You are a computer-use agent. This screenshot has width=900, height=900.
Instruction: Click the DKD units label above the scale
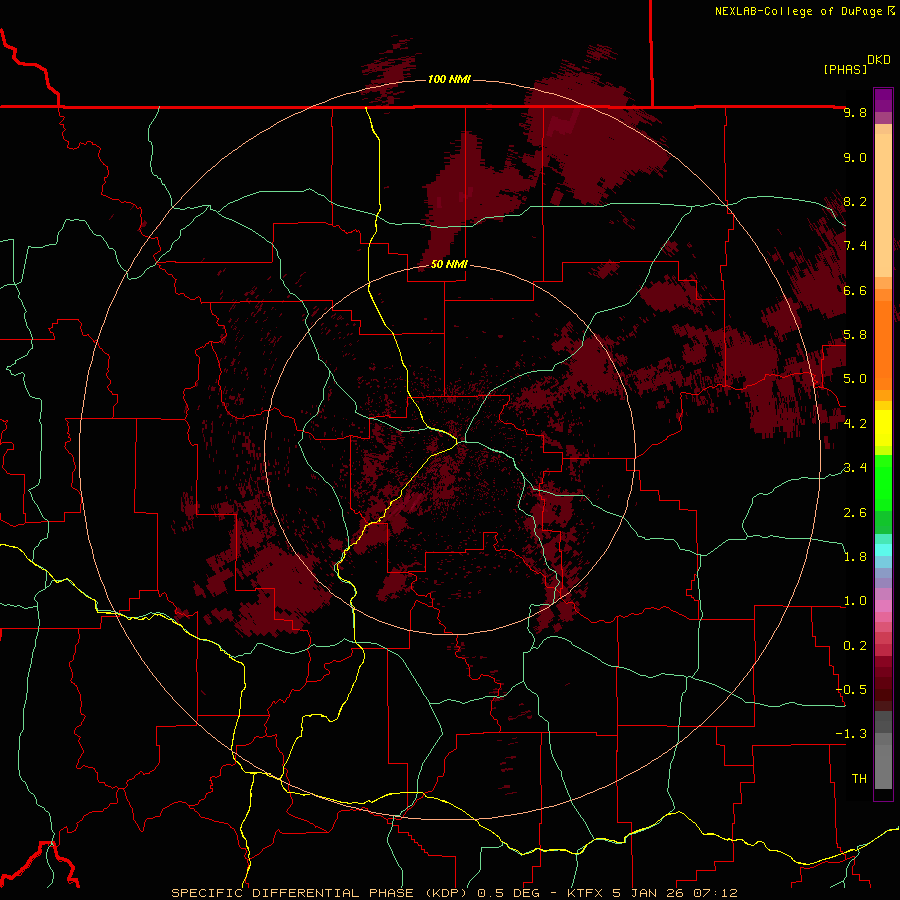pos(878,60)
